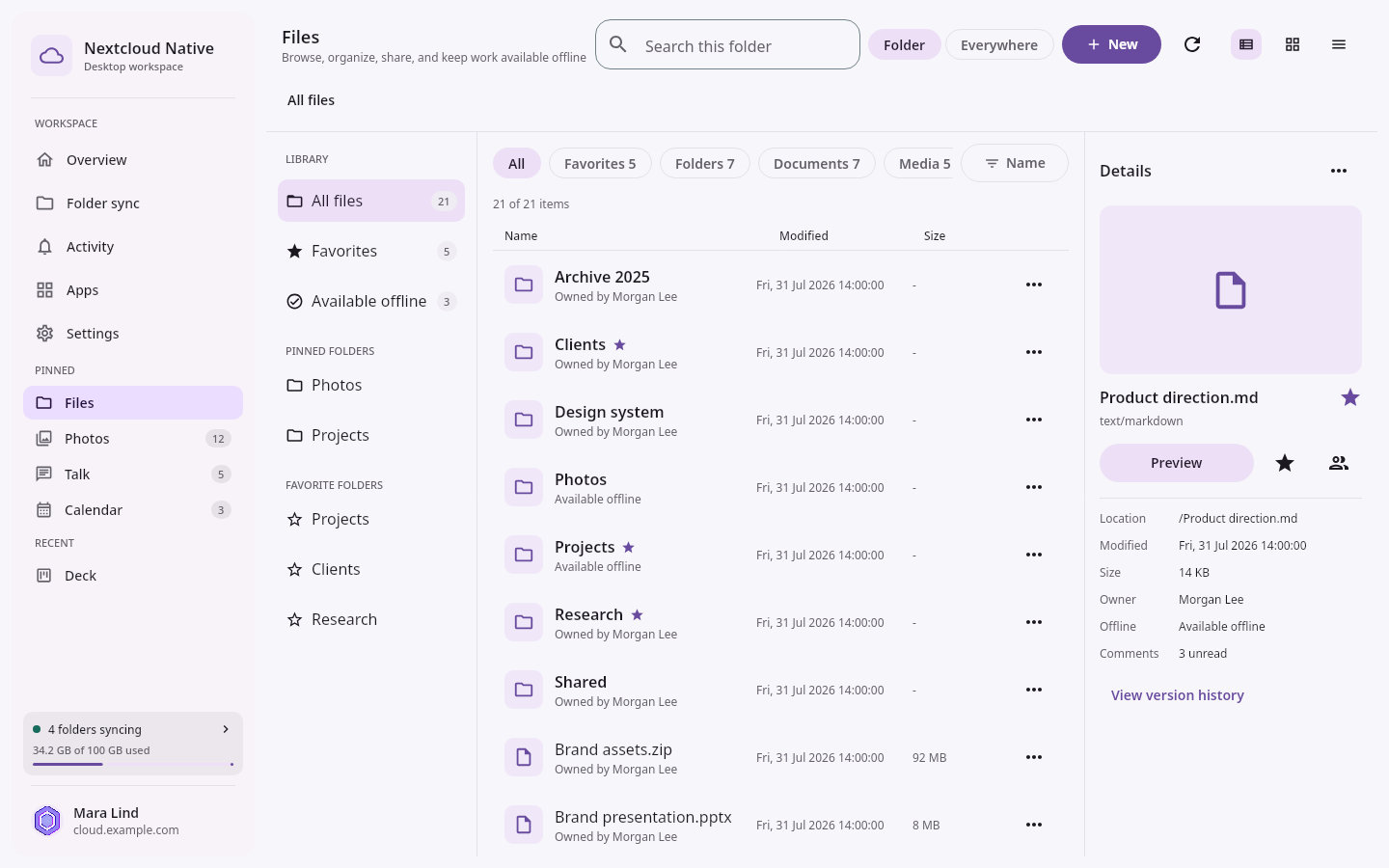Click the Brand assets.zip file icon
This screenshot has width=1389, height=868.
524,757
